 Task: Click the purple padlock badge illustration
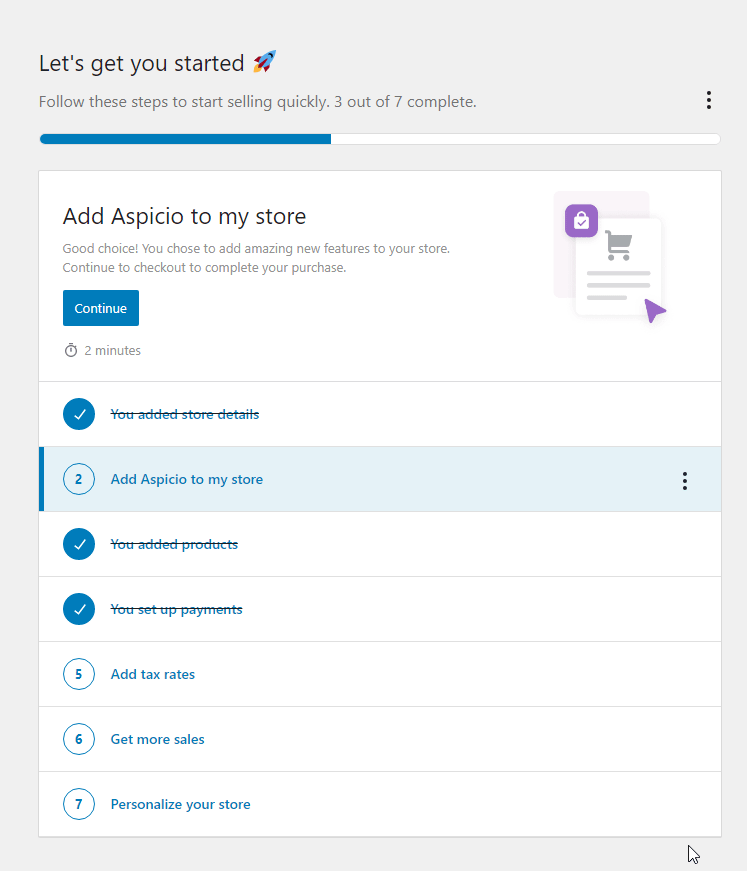(x=581, y=220)
